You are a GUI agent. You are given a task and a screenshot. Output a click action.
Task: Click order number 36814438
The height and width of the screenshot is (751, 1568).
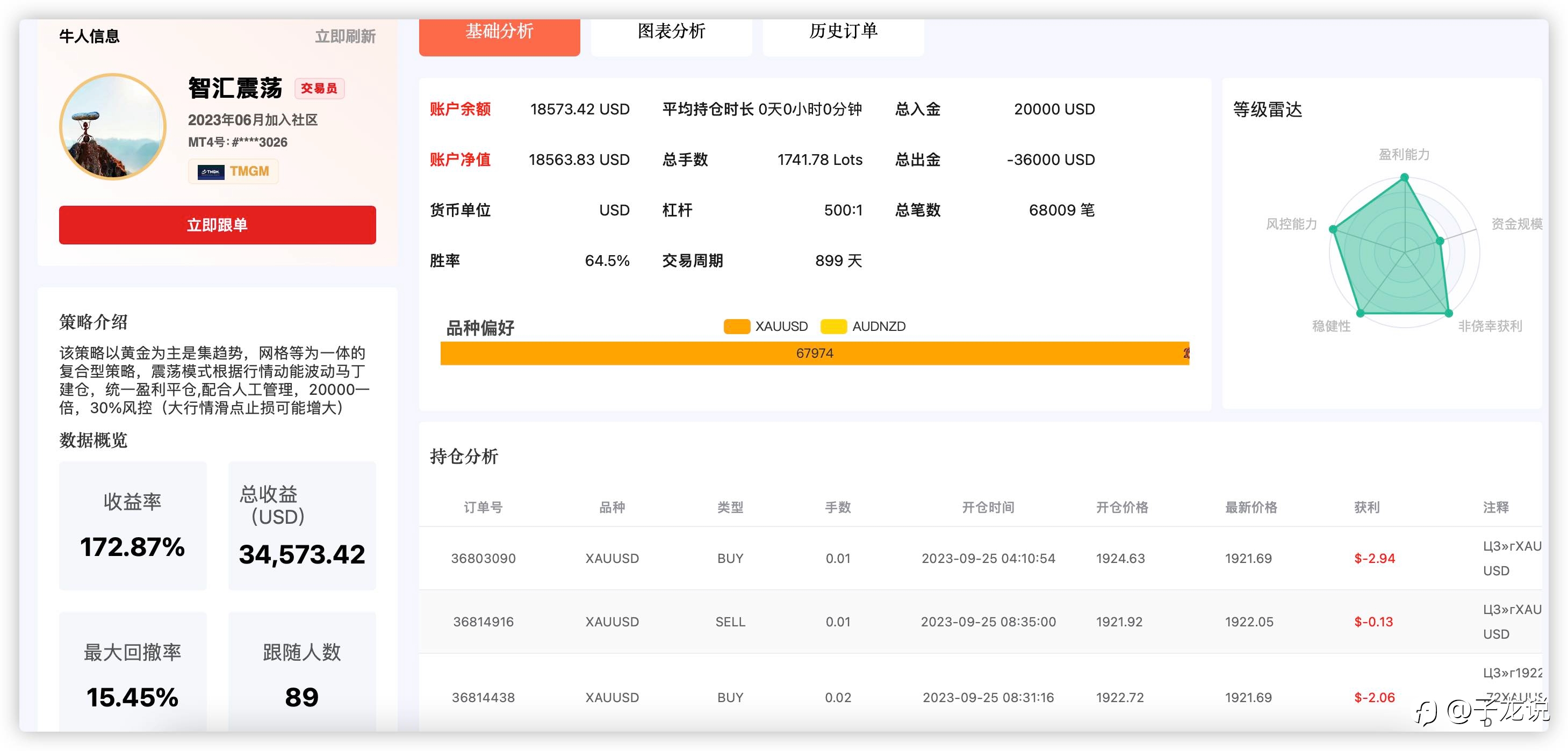tap(483, 697)
